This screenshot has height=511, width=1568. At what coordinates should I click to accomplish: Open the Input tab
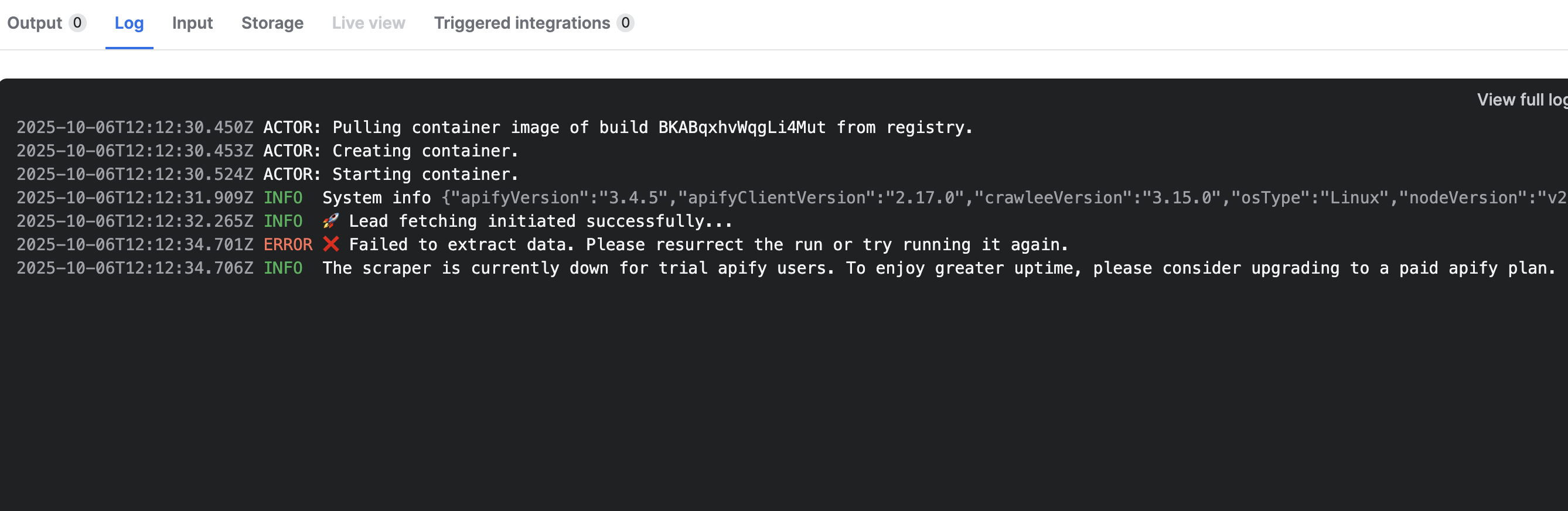tap(192, 23)
